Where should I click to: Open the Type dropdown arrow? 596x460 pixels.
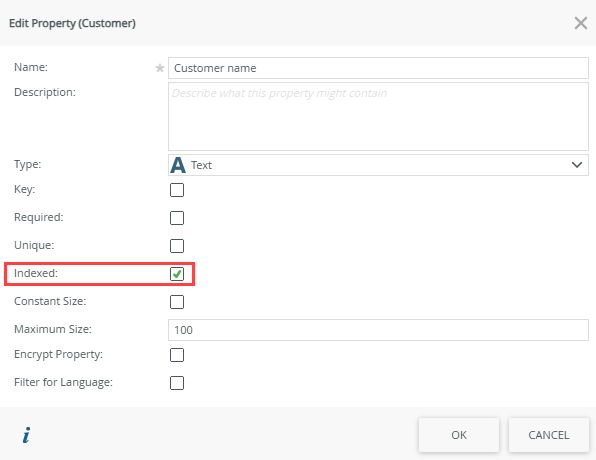(577, 165)
